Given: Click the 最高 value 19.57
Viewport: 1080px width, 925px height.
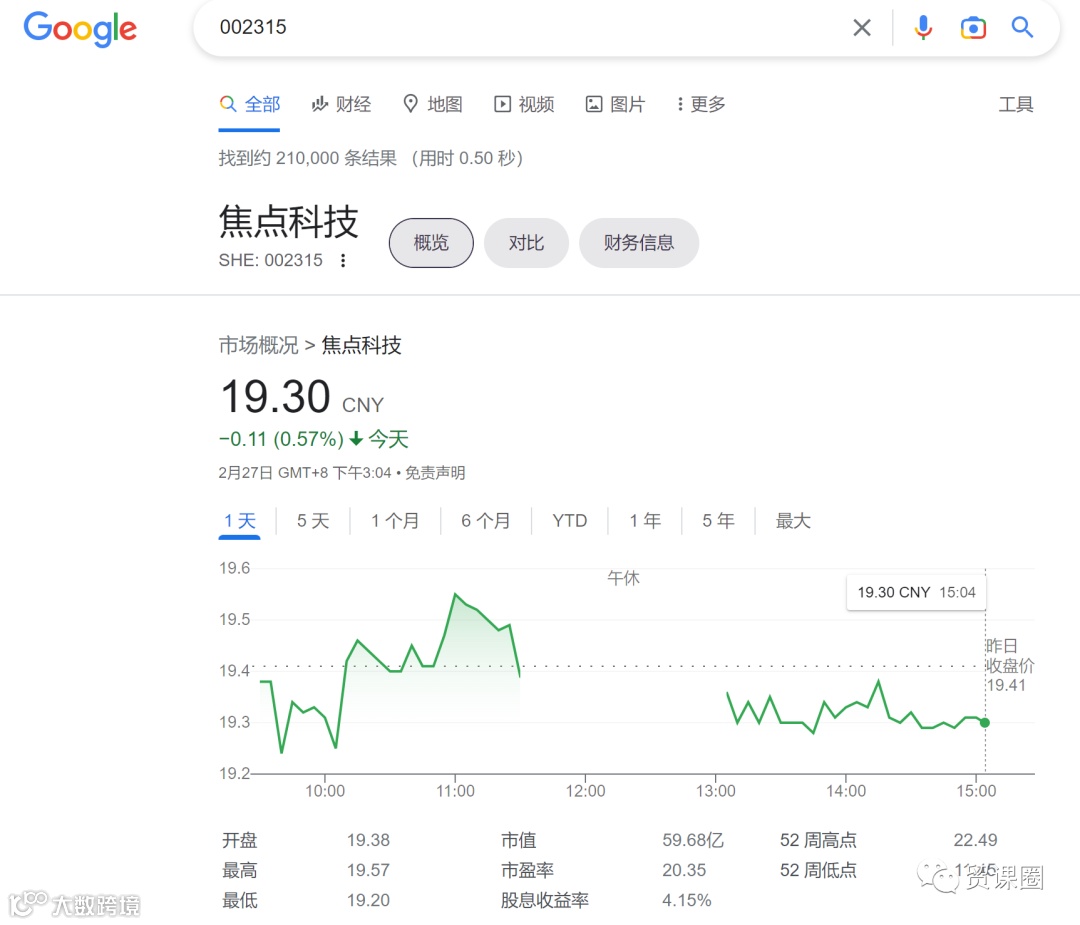Looking at the screenshot, I should tap(368, 871).
